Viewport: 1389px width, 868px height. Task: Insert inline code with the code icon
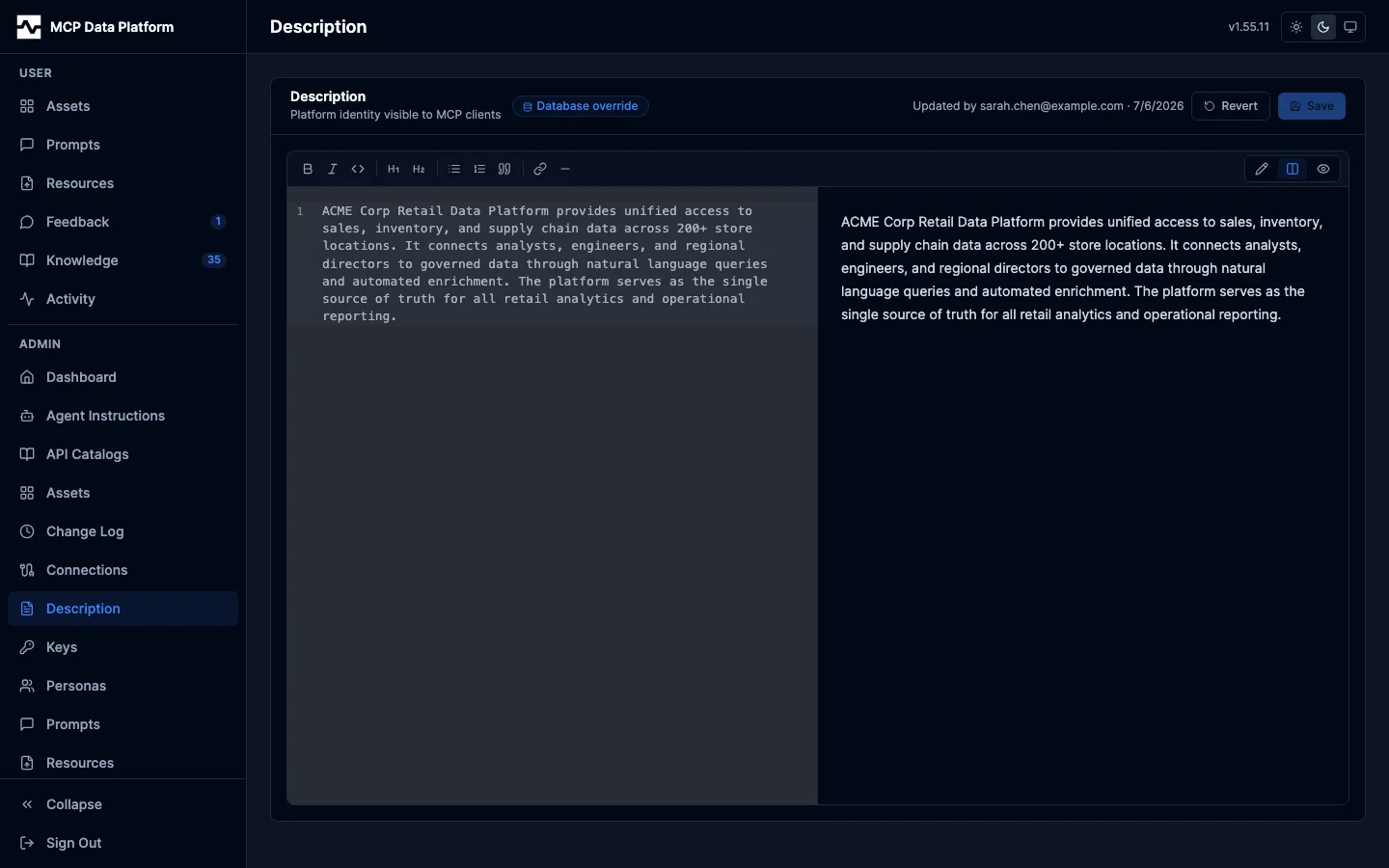(358, 169)
